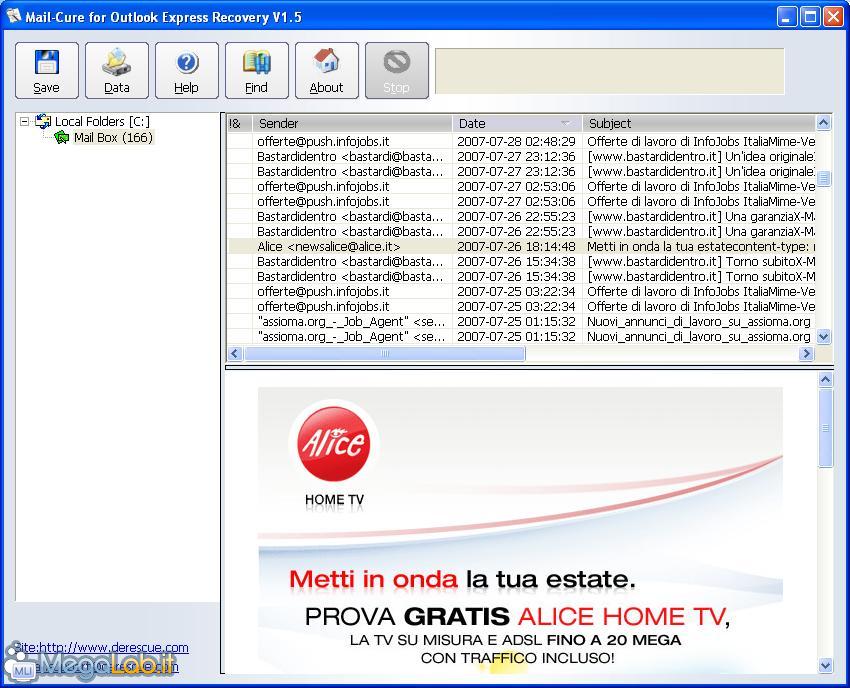The width and height of the screenshot is (850, 688).
Task: Open Help with the question mark button
Action: point(186,70)
